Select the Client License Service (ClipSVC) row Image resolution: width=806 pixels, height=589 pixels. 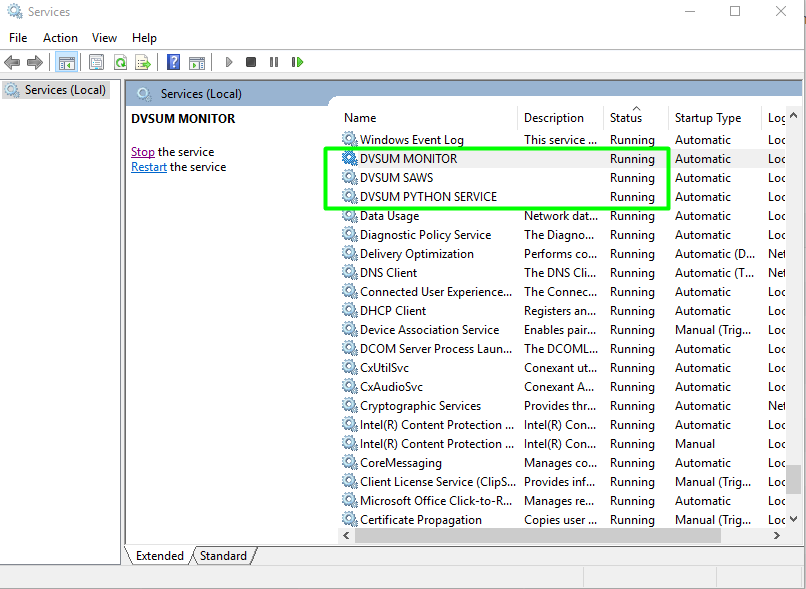point(563,482)
